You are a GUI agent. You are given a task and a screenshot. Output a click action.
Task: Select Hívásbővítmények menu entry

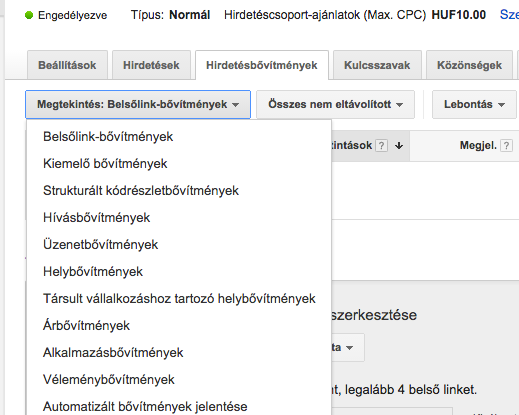(97, 218)
